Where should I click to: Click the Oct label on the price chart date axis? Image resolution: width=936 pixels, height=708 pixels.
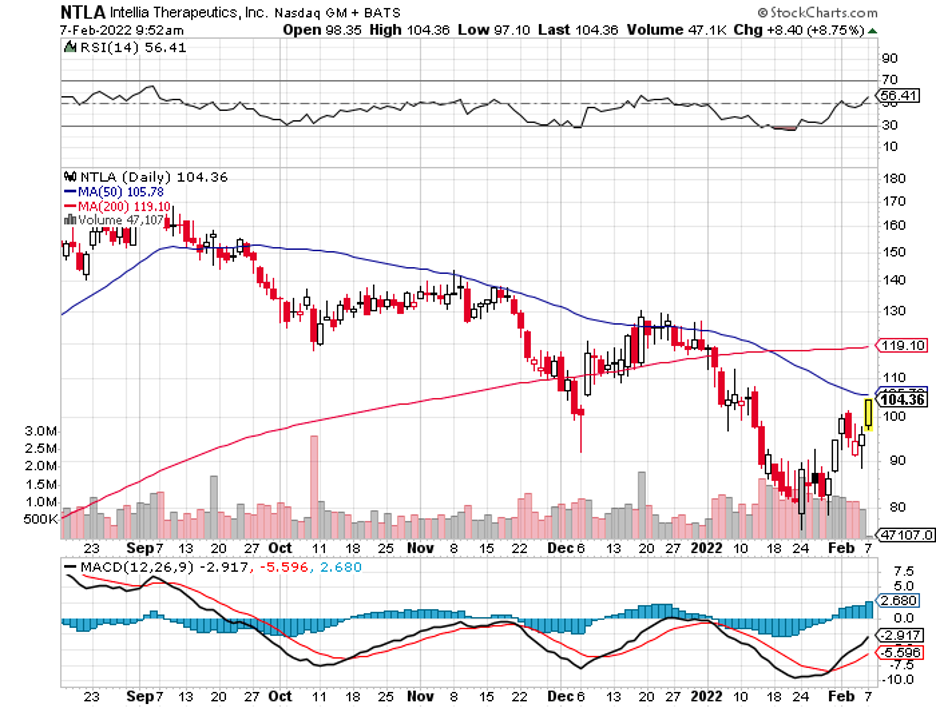[x=280, y=548]
